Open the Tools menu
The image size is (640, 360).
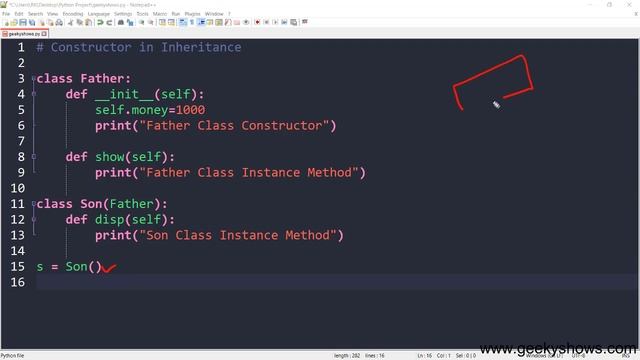[142, 14]
